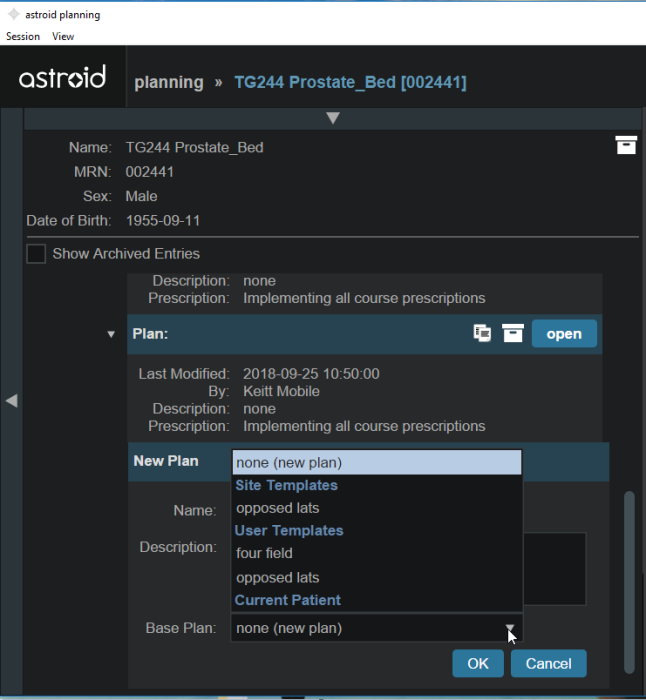Viewport: 646px width, 700px height.
Task: Open the View menu
Action: coord(63,37)
